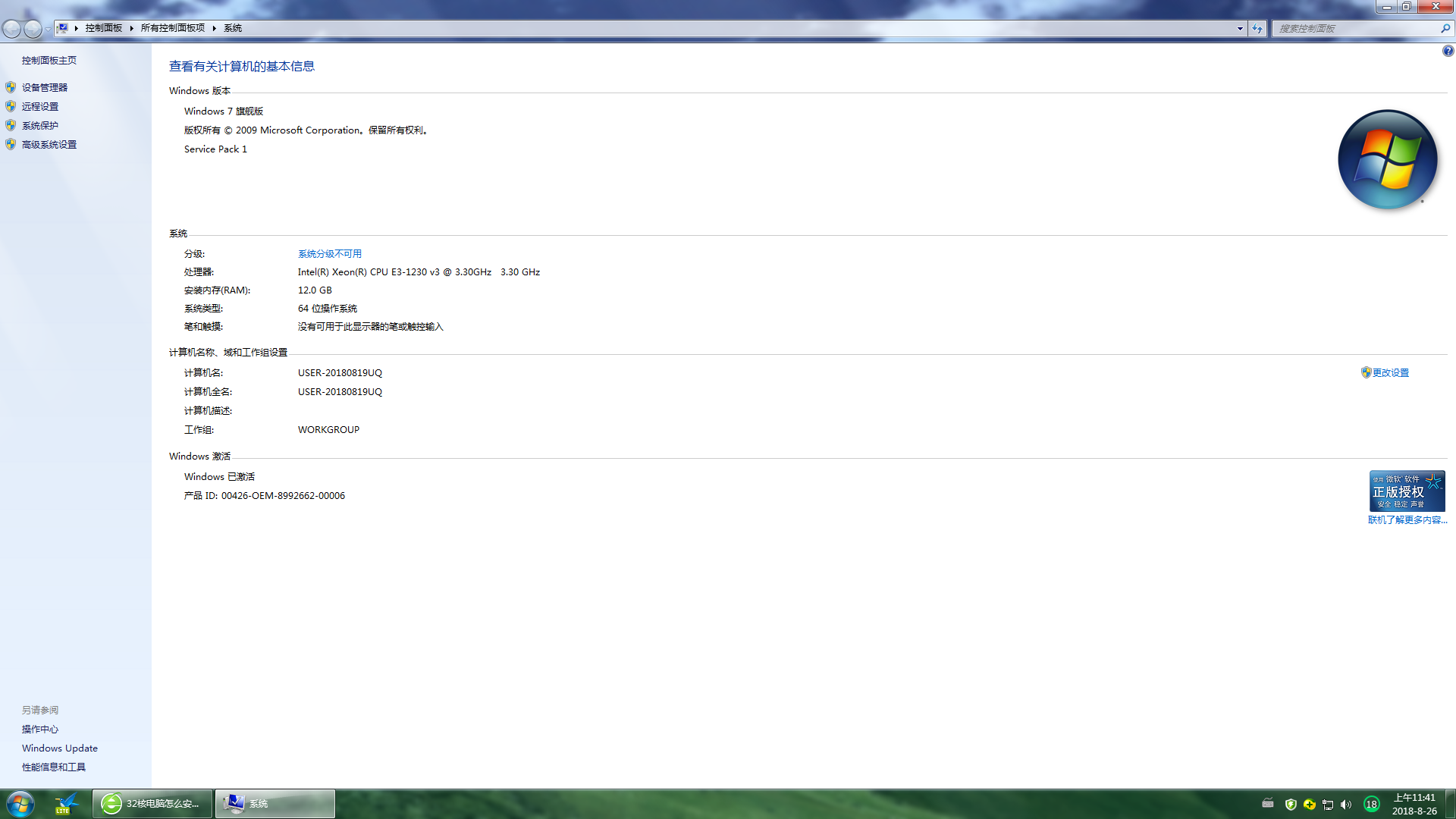Click the search magnifier icon

pos(1445,28)
